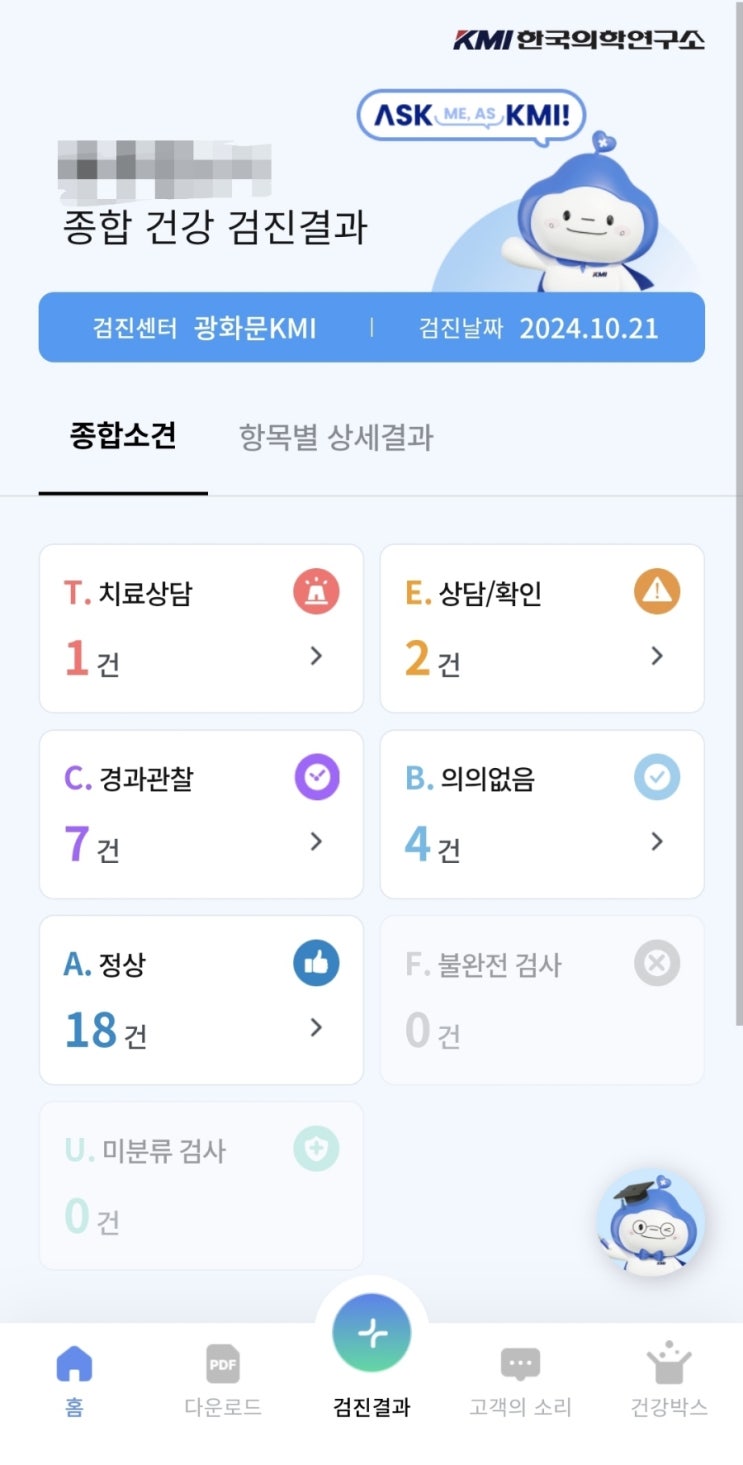Select the 종합소견 tab
Screen dimensions: 743x1465
coord(123,436)
